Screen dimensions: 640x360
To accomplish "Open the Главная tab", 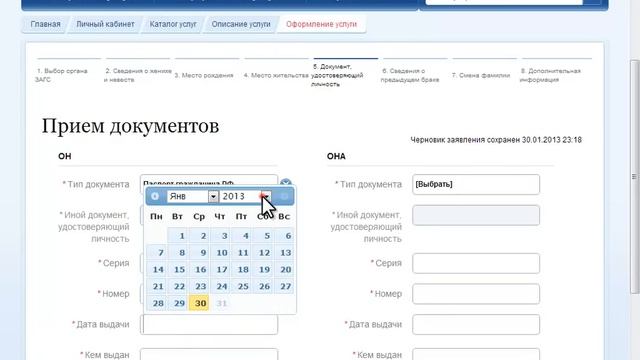I will click(x=45, y=24).
